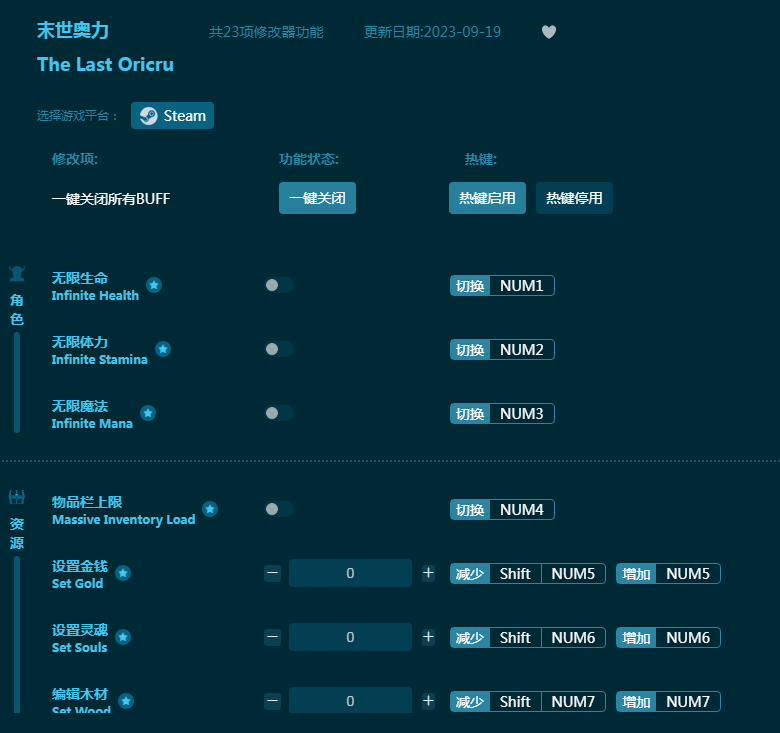Click star icon beside Set Wood
The width and height of the screenshot is (780, 733).
pos(126,701)
